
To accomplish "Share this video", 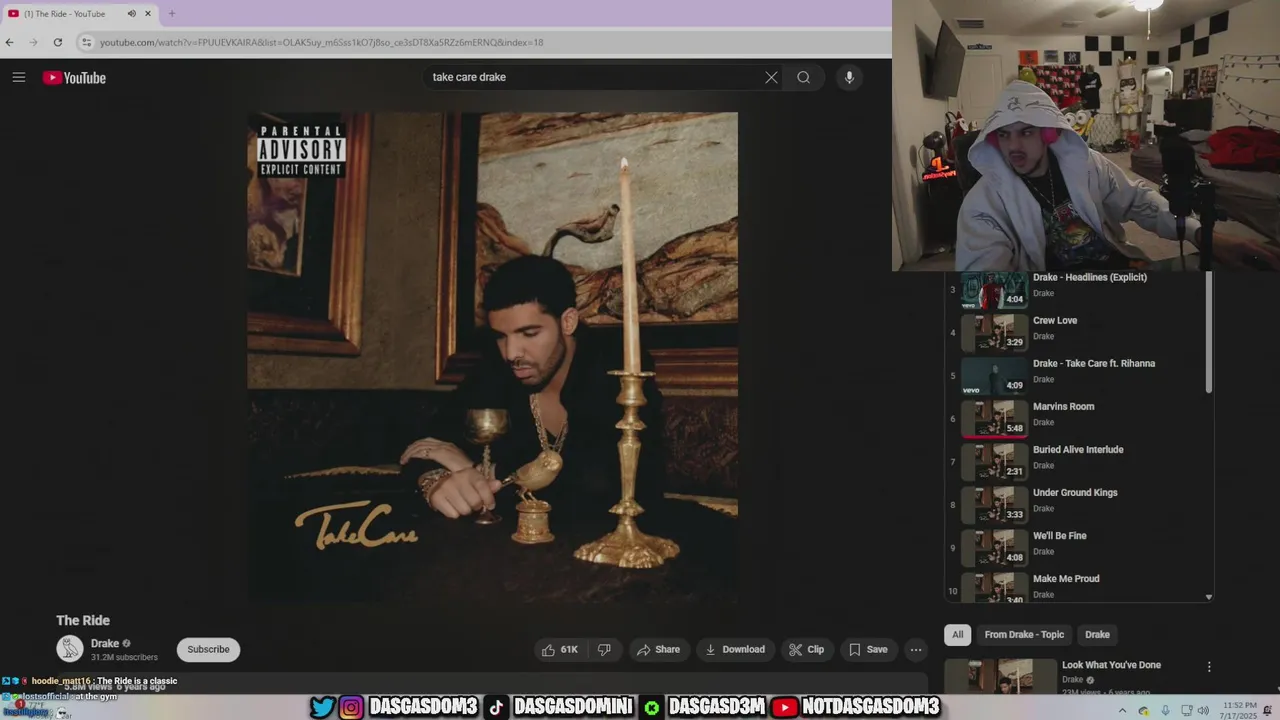I will [x=658, y=650].
